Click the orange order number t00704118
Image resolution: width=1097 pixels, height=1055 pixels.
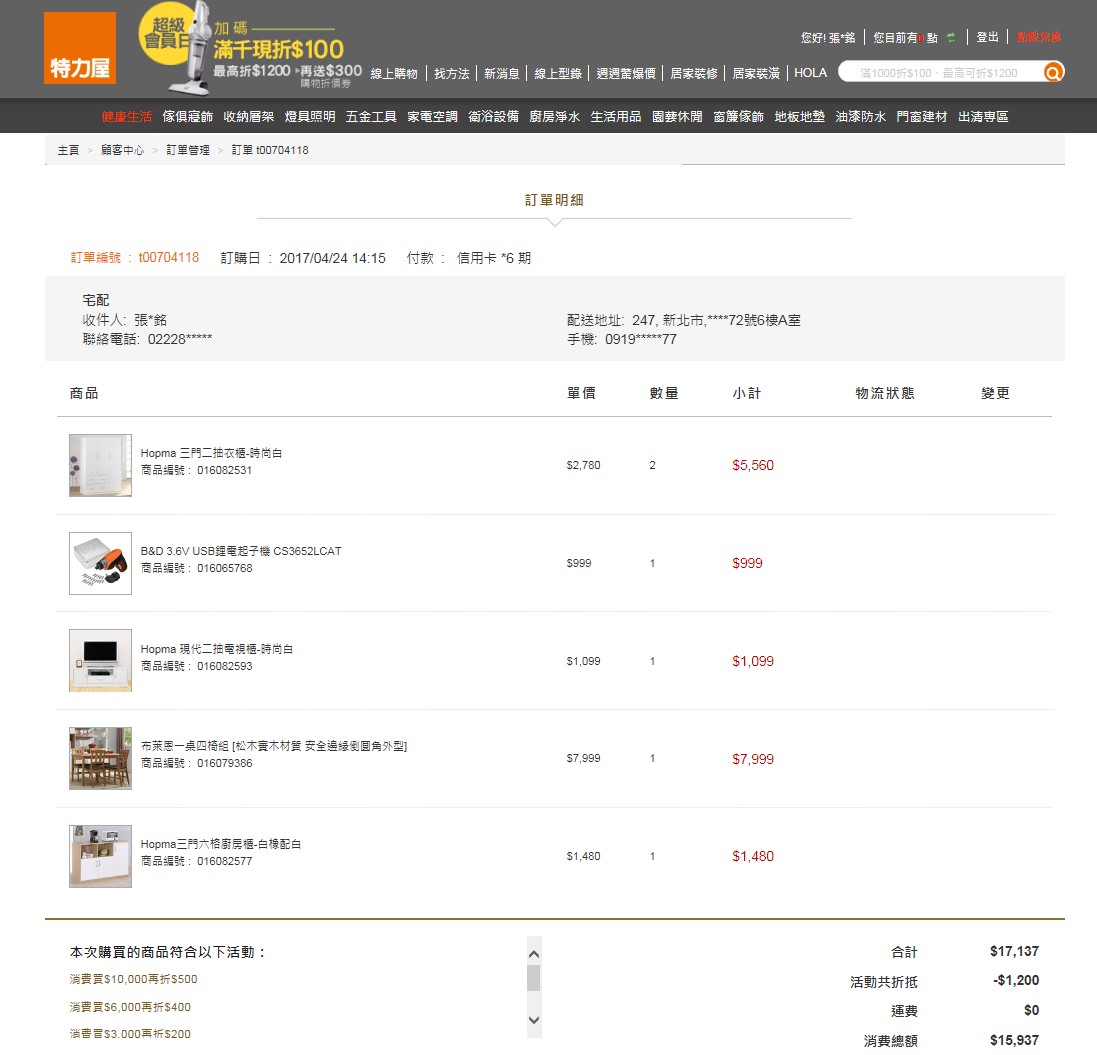[x=169, y=257]
